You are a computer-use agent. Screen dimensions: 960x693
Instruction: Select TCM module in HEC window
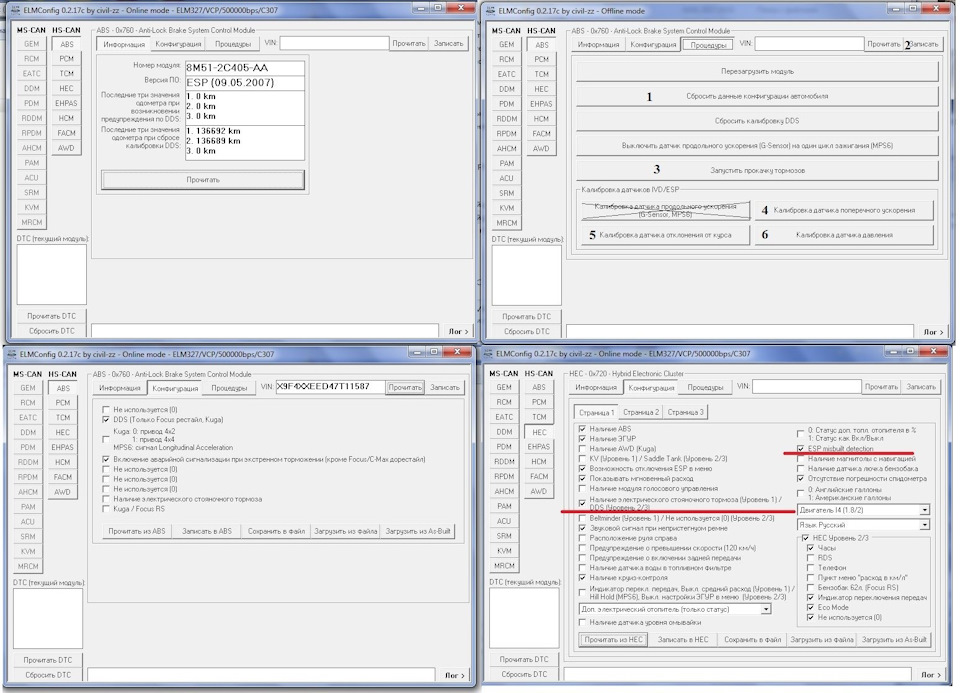(x=539, y=417)
